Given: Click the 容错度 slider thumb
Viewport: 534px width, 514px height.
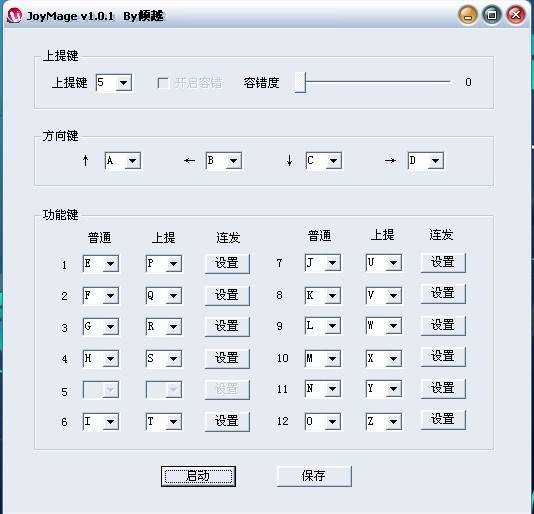Looking at the screenshot, I should coord(300,82).
